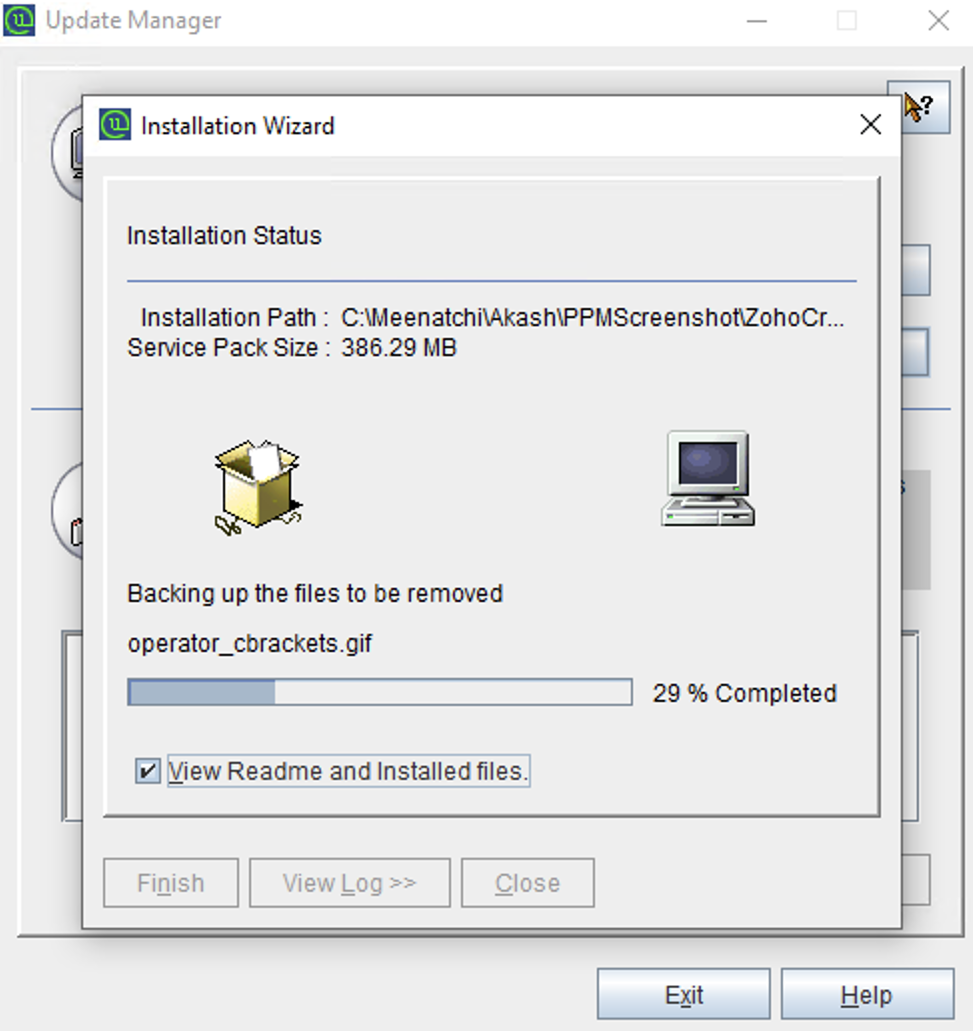This screenshot has width=973, height=1031.
Task: Click the 29 % Completed label
Action: [744, 693]
